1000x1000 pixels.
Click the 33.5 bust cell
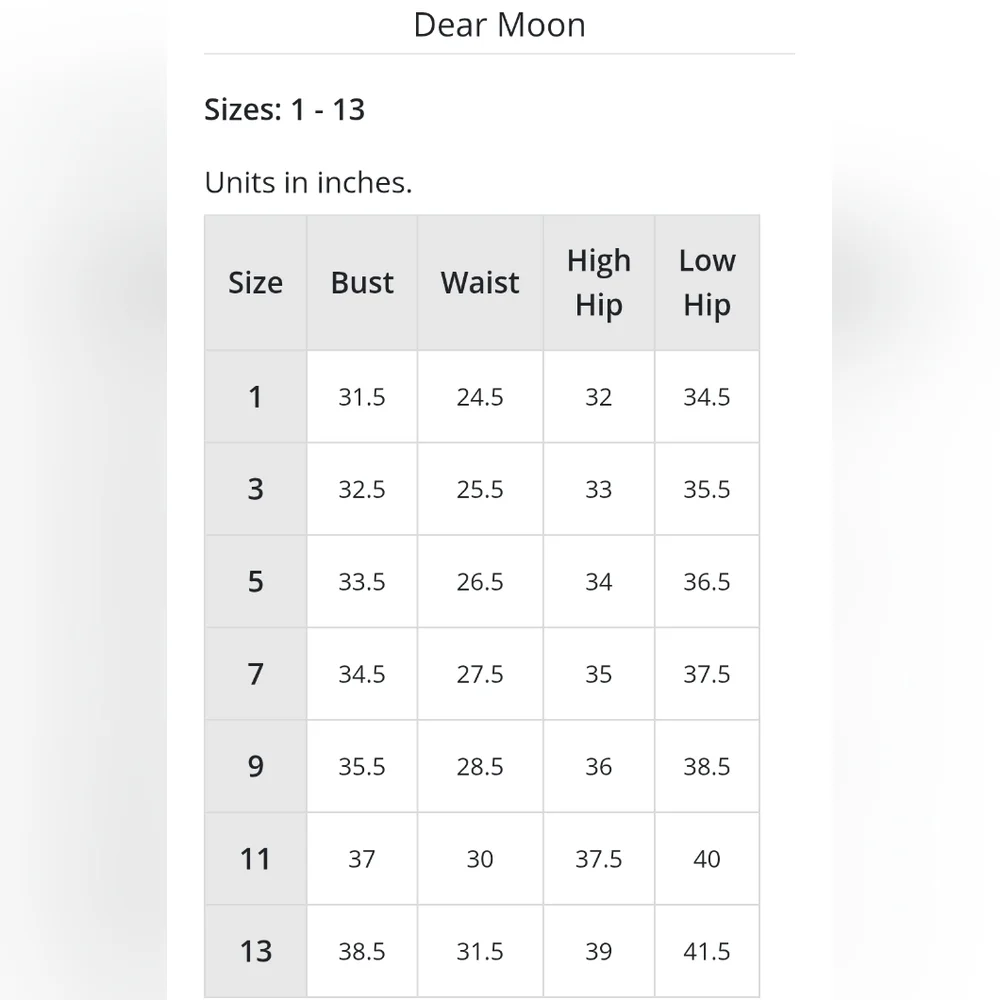(x=362, y=582)
